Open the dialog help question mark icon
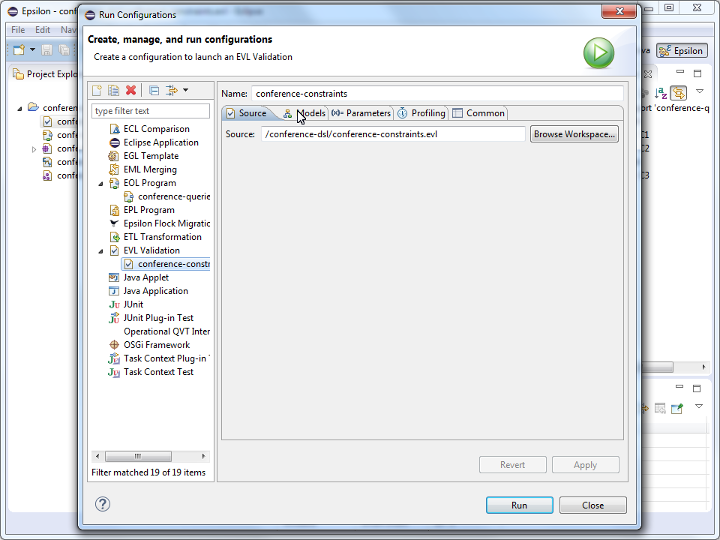 coord(102,505)
